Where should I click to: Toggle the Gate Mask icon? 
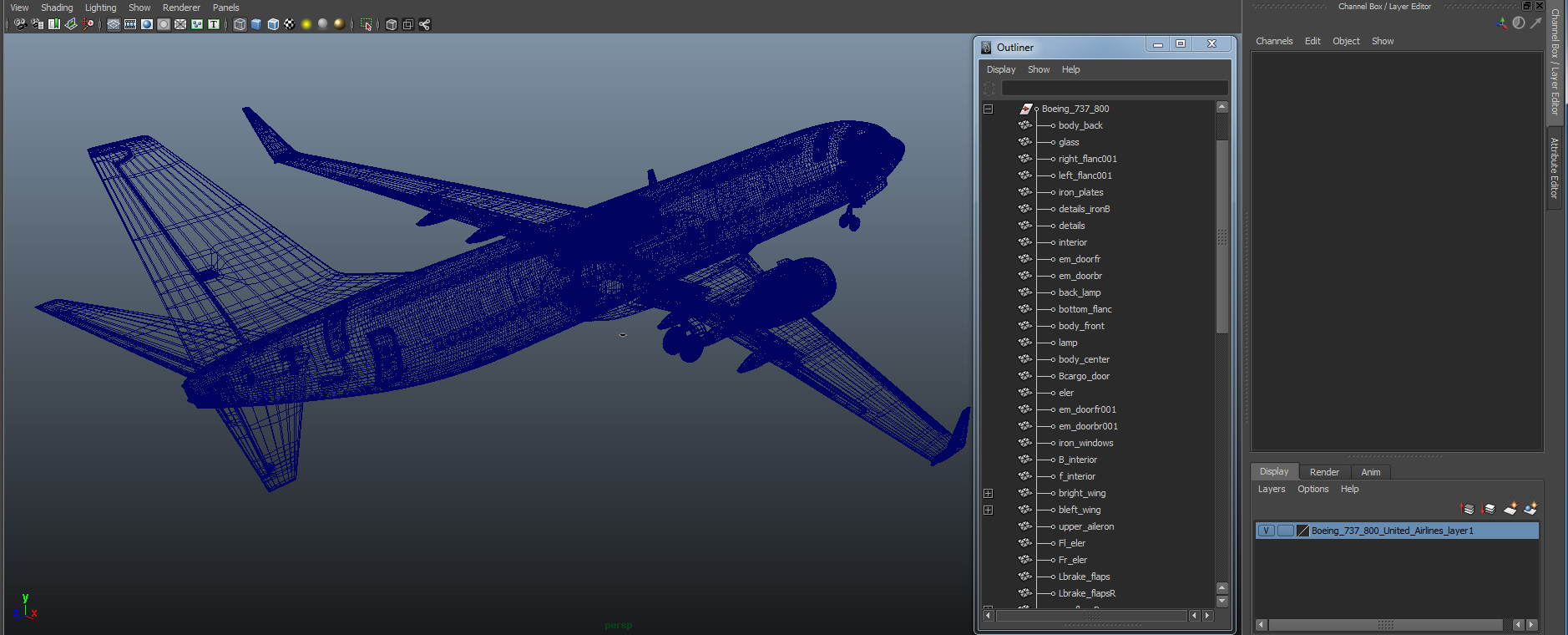(164, 24)
